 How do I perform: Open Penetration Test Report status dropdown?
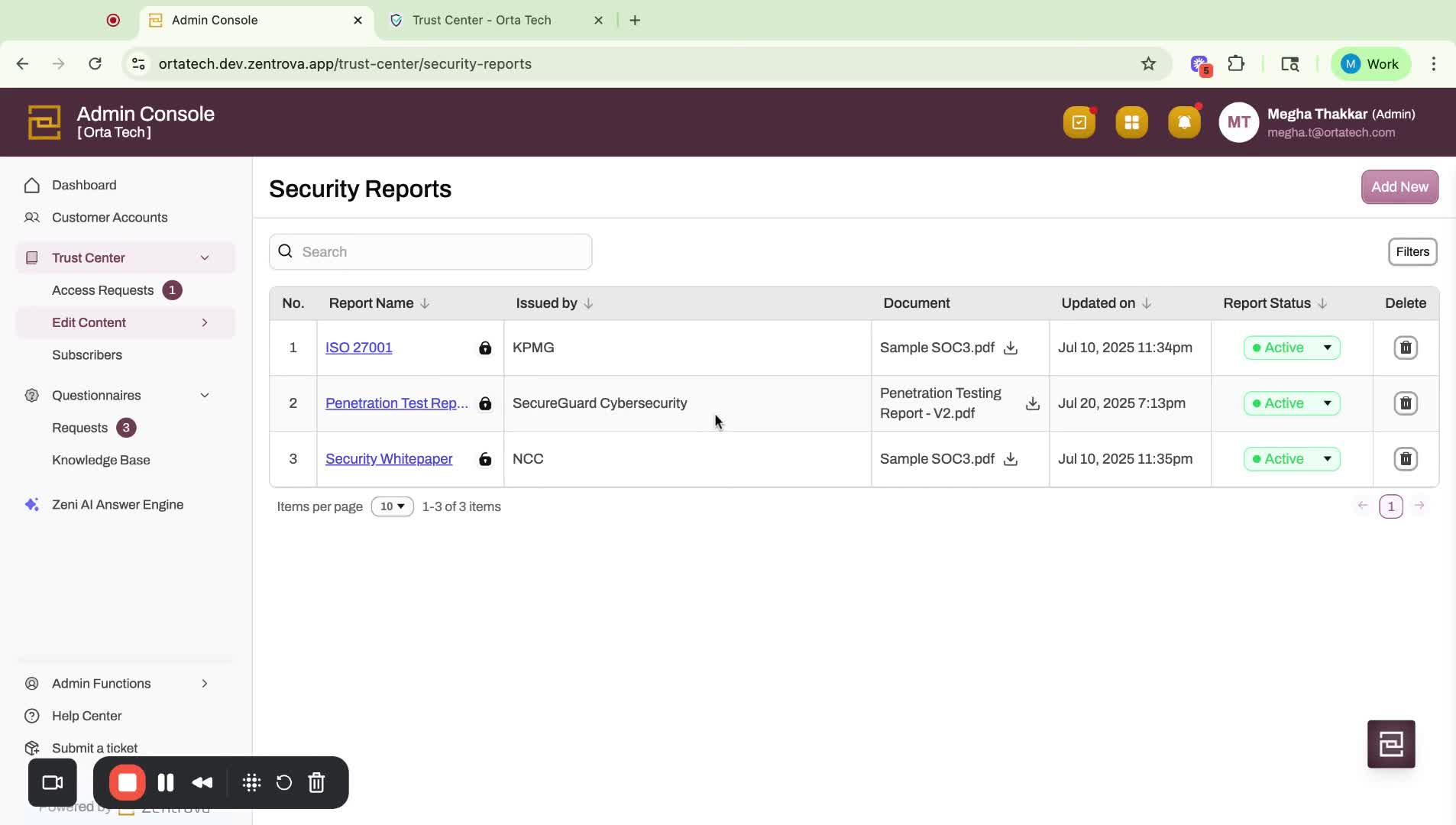1291,403
